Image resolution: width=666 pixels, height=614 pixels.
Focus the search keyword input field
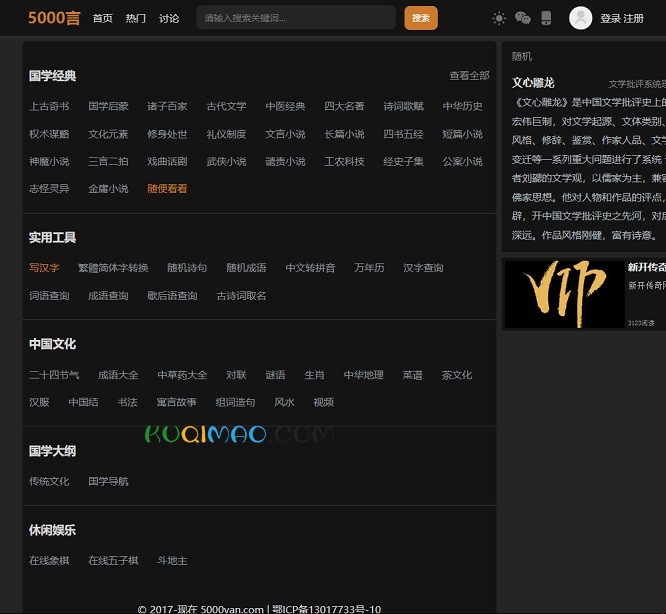tap(296, 18)
